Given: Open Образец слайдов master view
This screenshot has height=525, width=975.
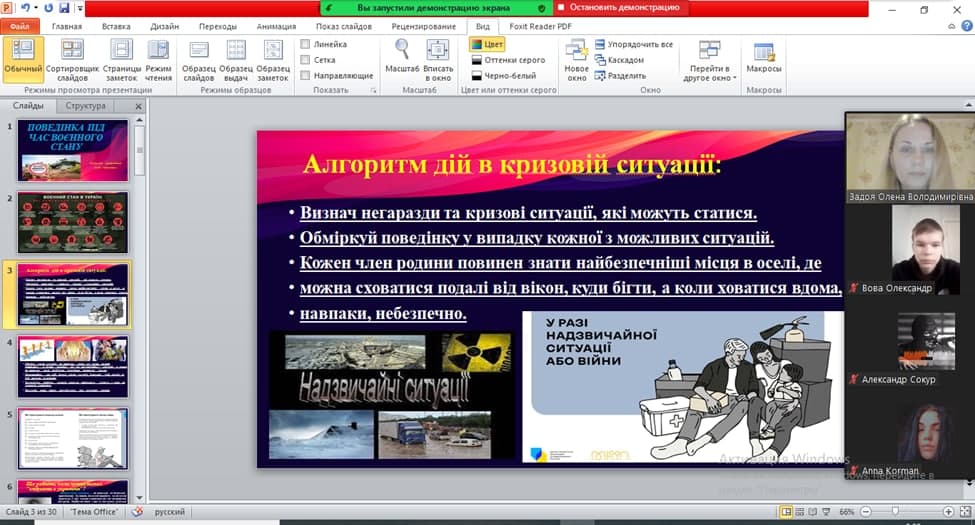Looking at the screenshot, I should 199,59.
